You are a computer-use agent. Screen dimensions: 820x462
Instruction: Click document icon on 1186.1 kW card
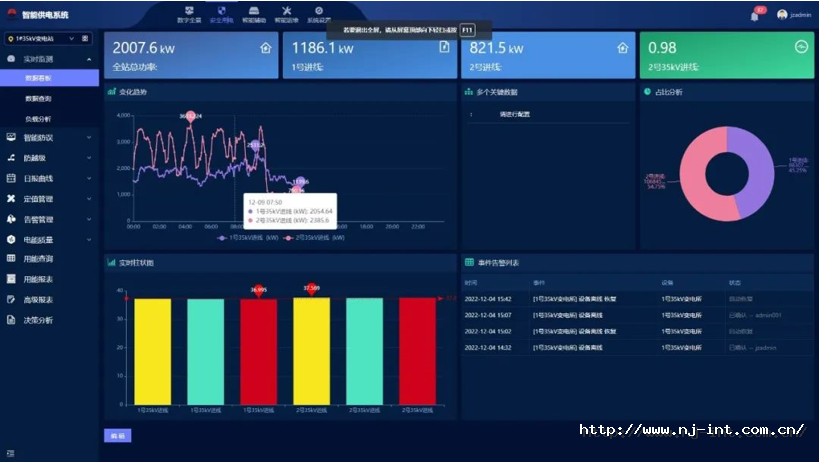click(444, 47)
